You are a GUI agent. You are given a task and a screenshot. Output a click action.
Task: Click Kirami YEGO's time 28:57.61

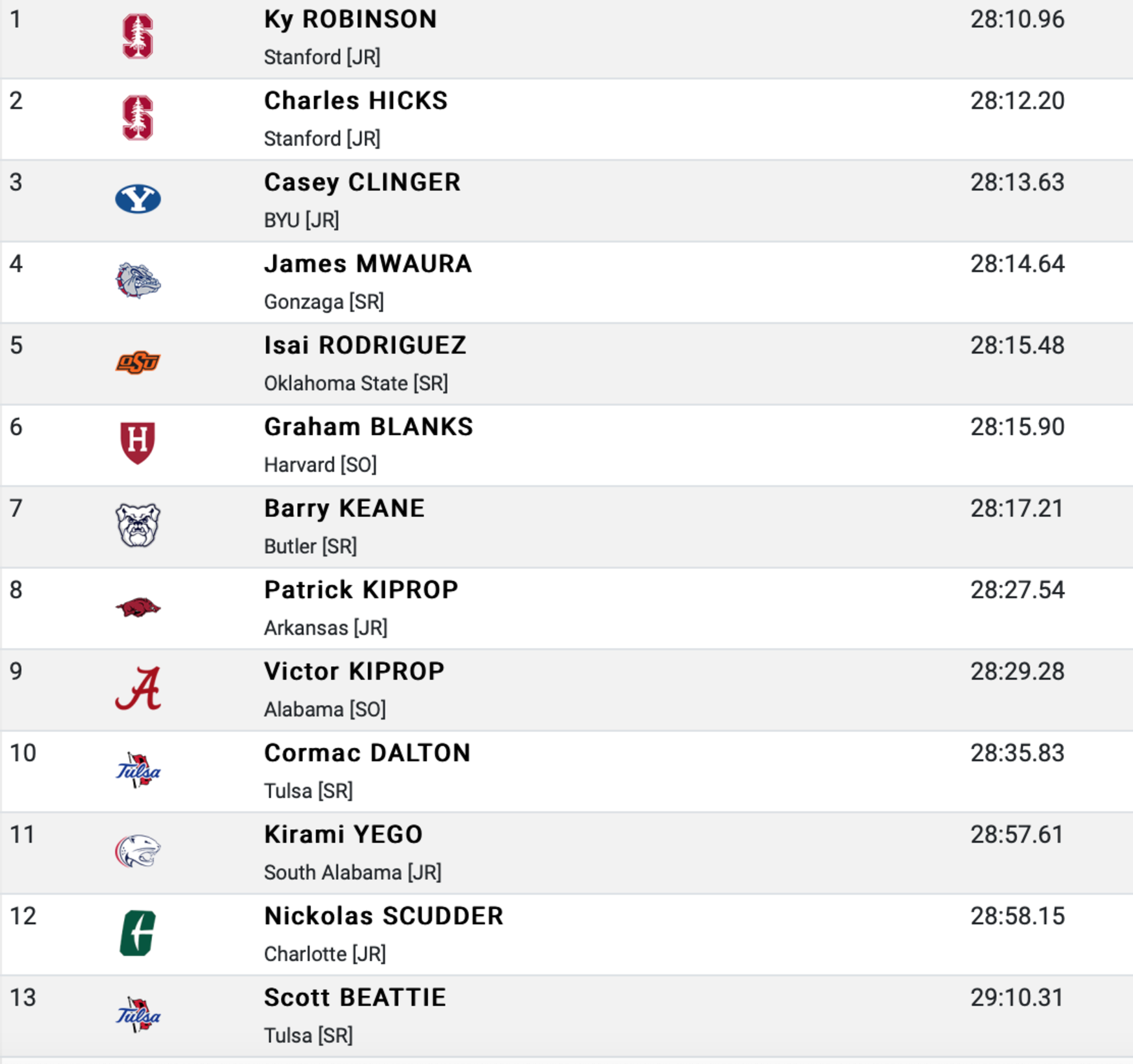coord(1017,834)
